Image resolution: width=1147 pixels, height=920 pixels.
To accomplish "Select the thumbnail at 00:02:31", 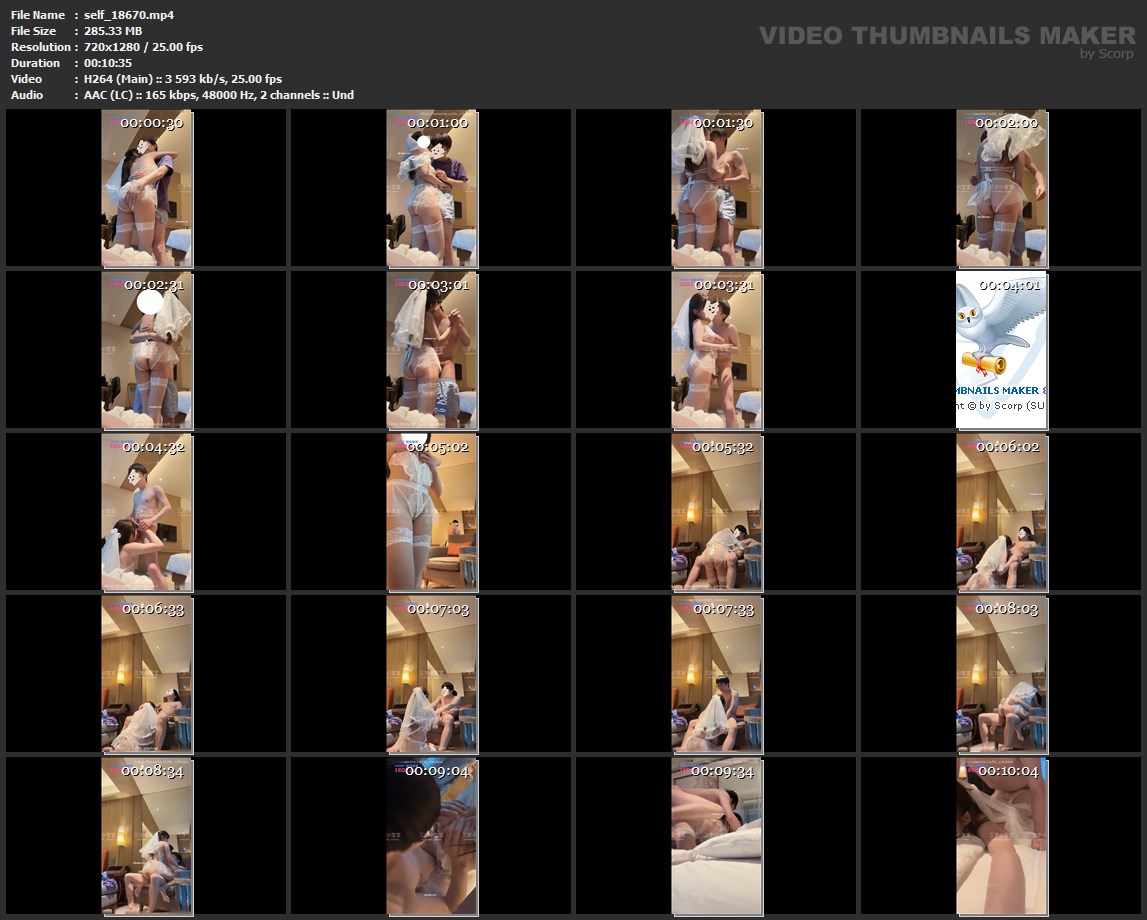I will 146,350.
